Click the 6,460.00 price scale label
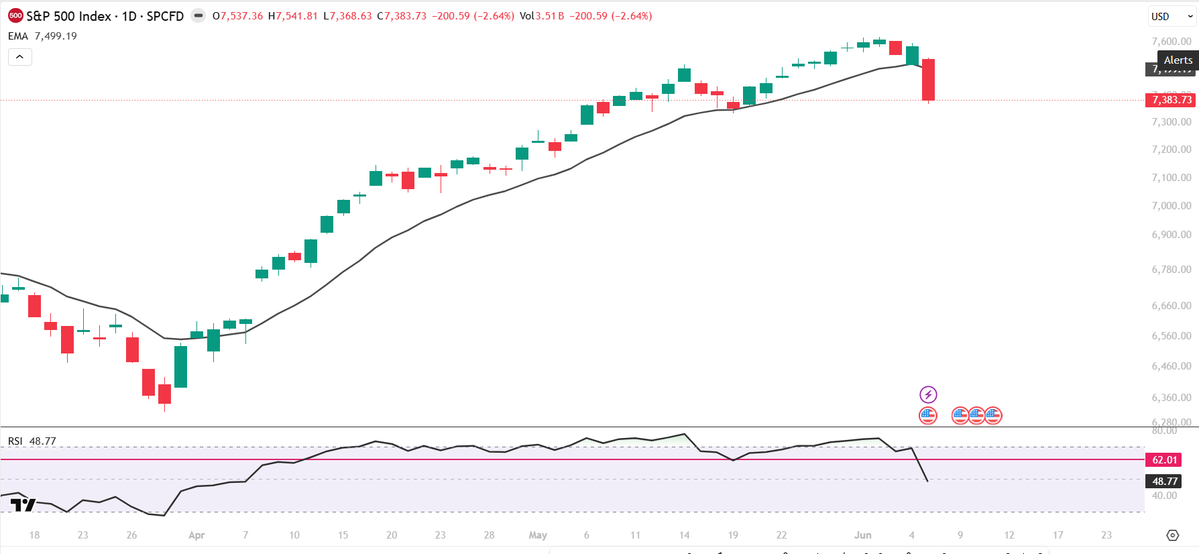This screenshot has height=554, width=1199. tap(1170, 367)
